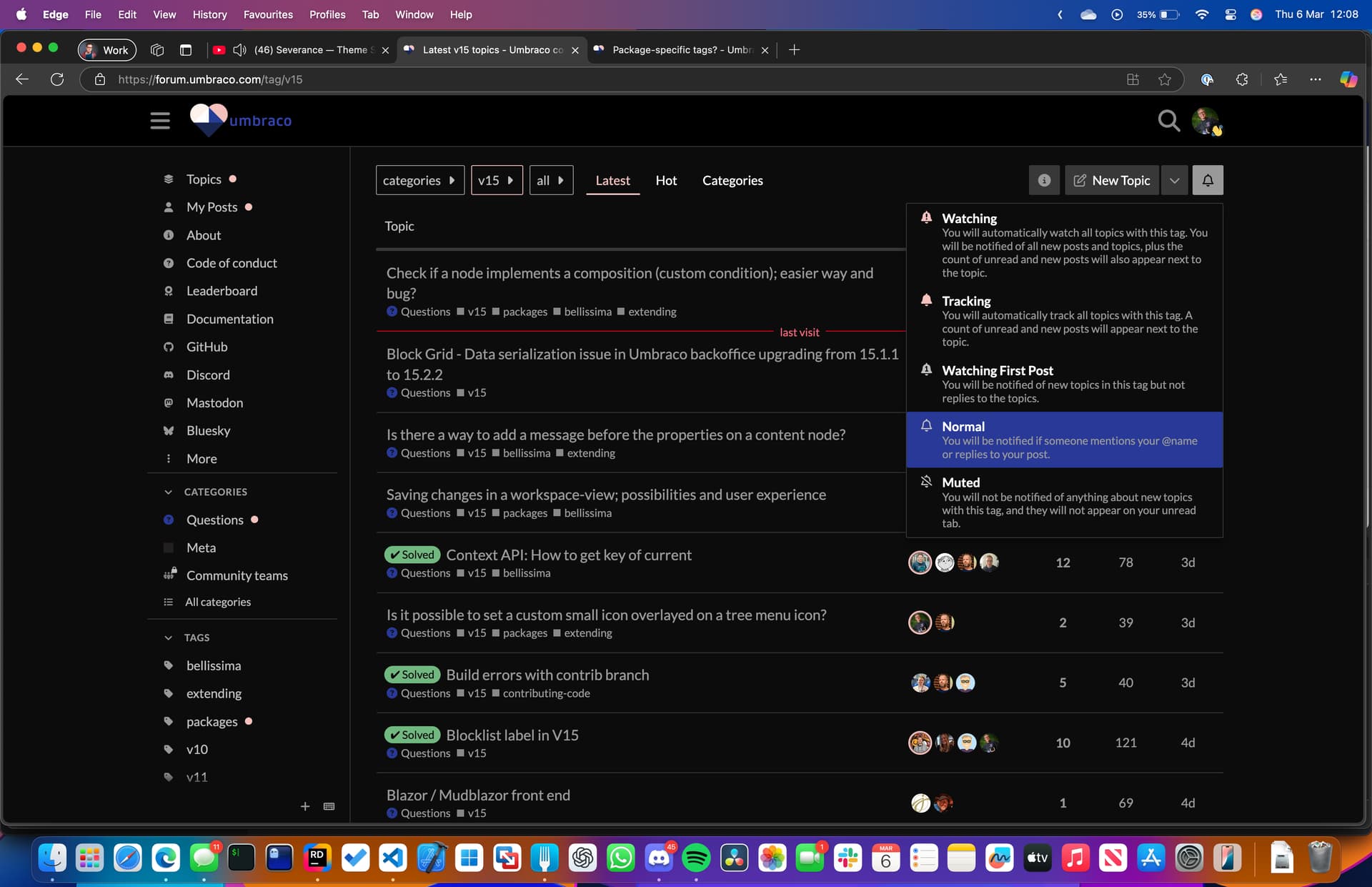The width and height of the screenshot is (1372, 887).
Task: Click the browser address bar URL
Action: [210, 79]
